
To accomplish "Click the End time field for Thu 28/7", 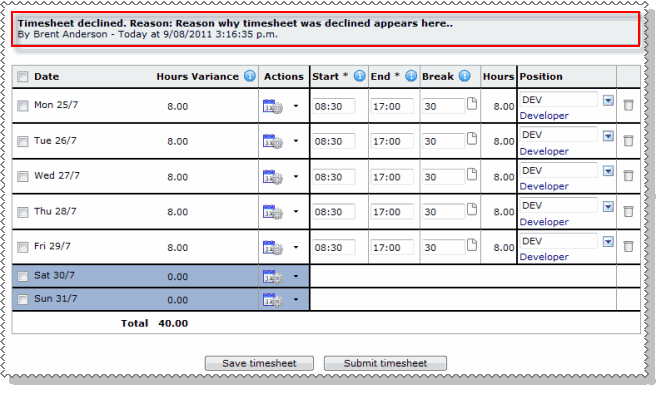I will [392, 212].
